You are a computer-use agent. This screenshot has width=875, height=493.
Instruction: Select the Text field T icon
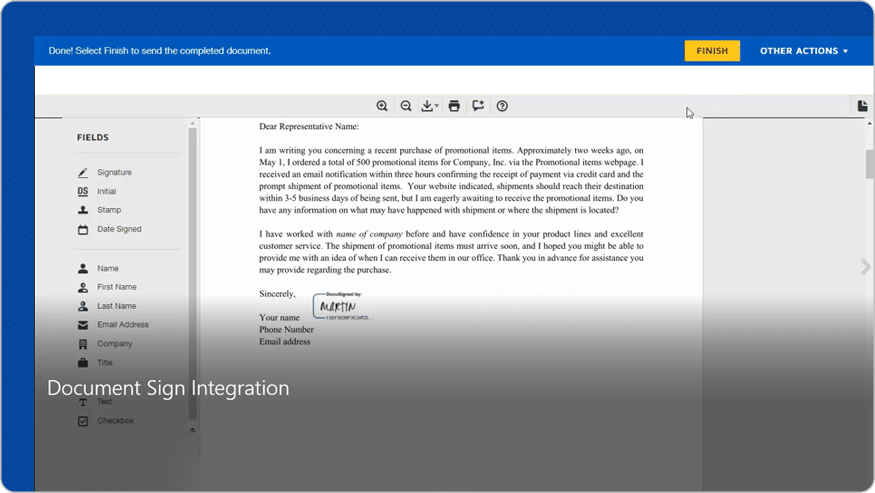(x=83, y=402)
